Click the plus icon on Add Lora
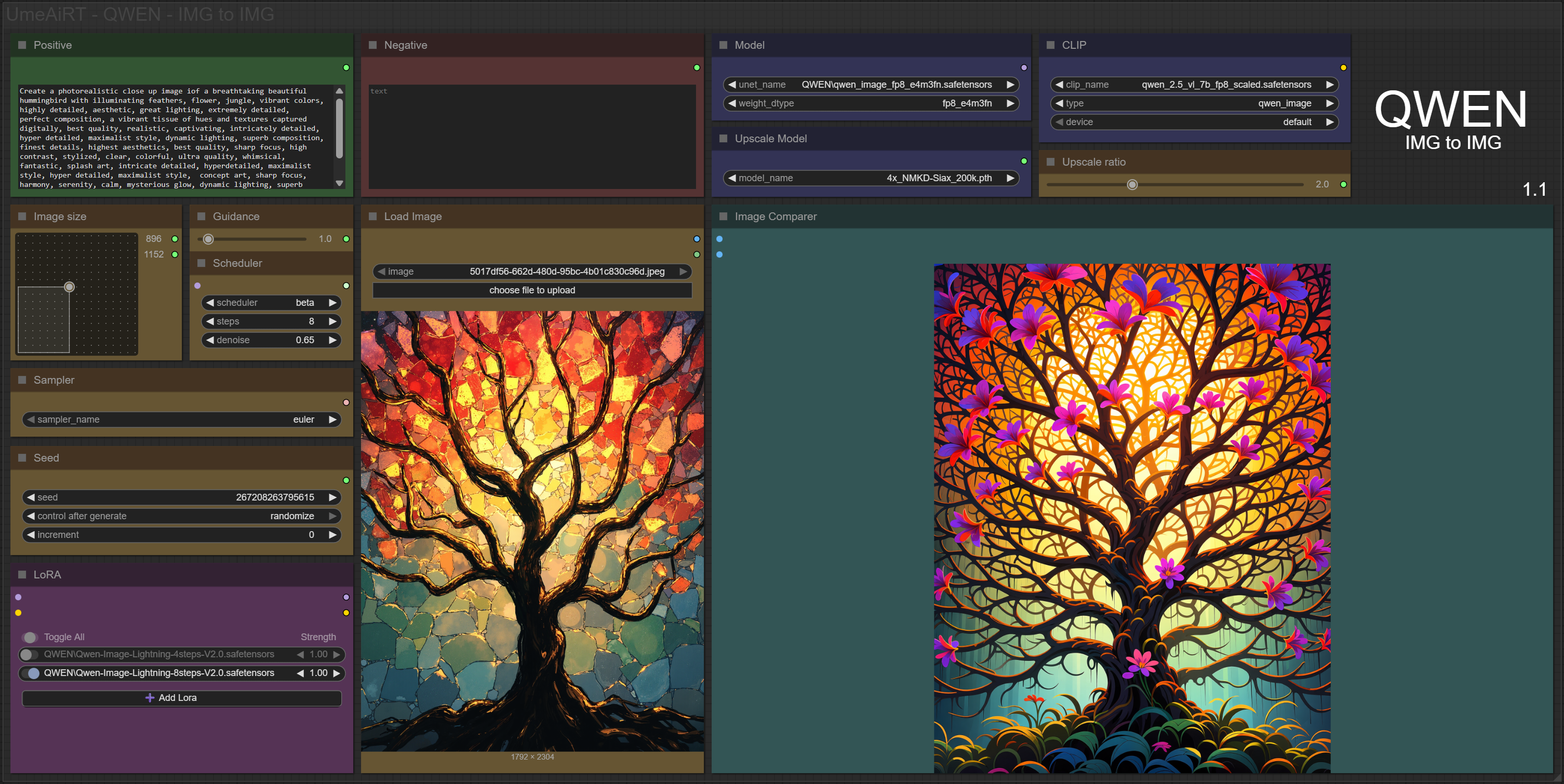 pyautogui.click(x=150, y=698)
